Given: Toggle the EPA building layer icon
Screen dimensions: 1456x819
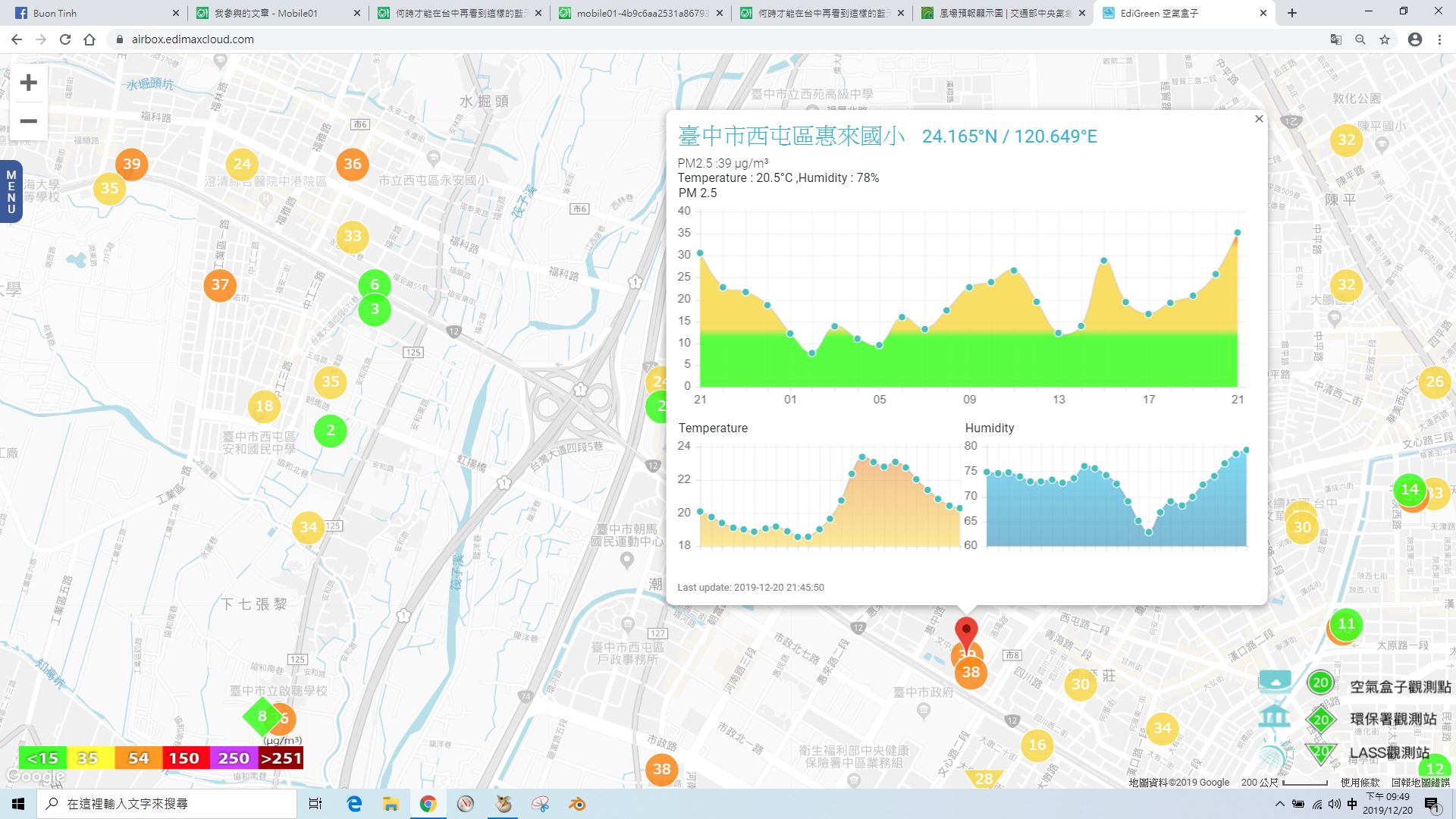Looking at the screenshot, I should coord(1275,716).
